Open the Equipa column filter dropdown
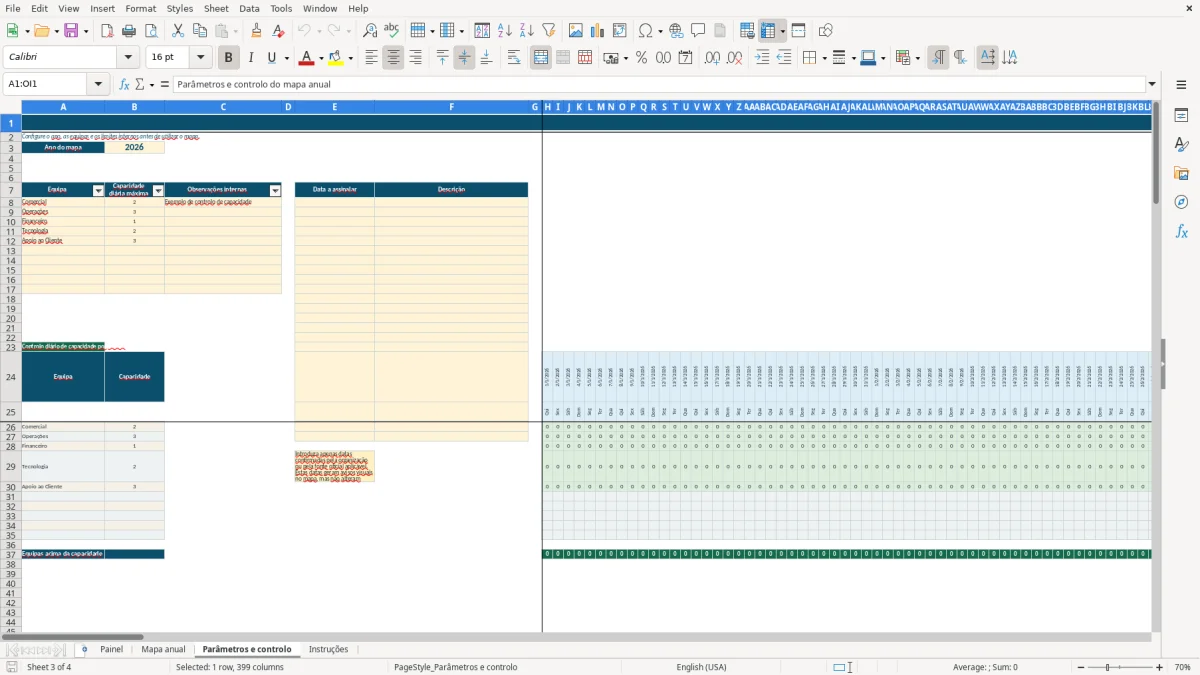Viewport: 1200px width, 675px height. pos(98,190)
